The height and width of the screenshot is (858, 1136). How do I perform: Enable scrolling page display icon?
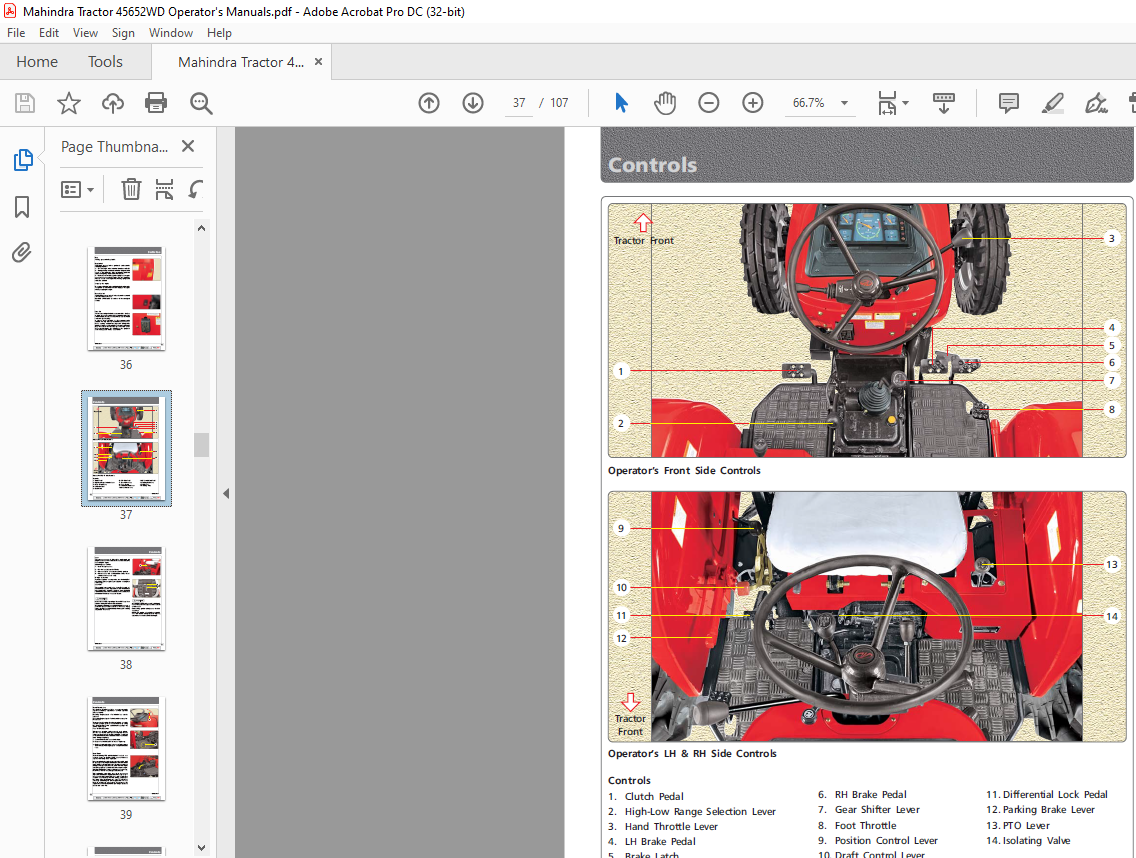coord(943,103)
